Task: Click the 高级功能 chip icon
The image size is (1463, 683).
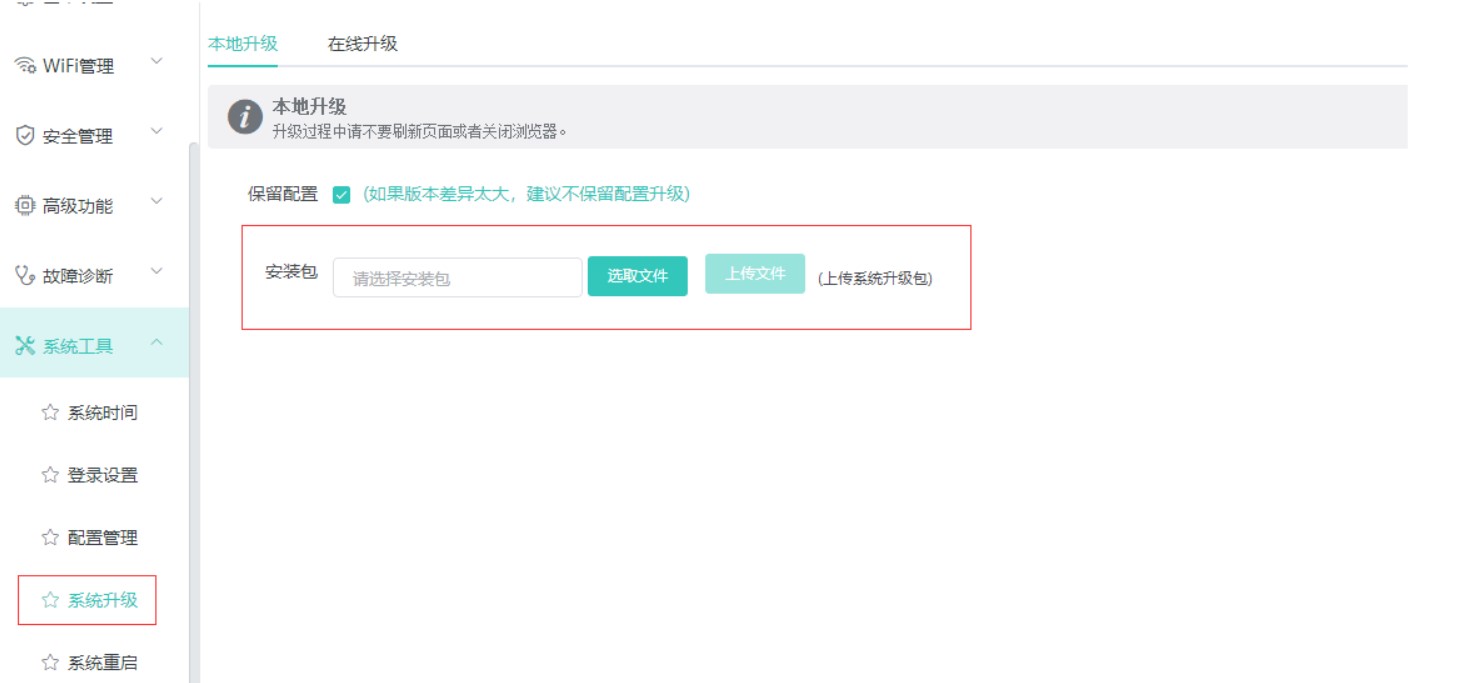Action: (25, 206)
